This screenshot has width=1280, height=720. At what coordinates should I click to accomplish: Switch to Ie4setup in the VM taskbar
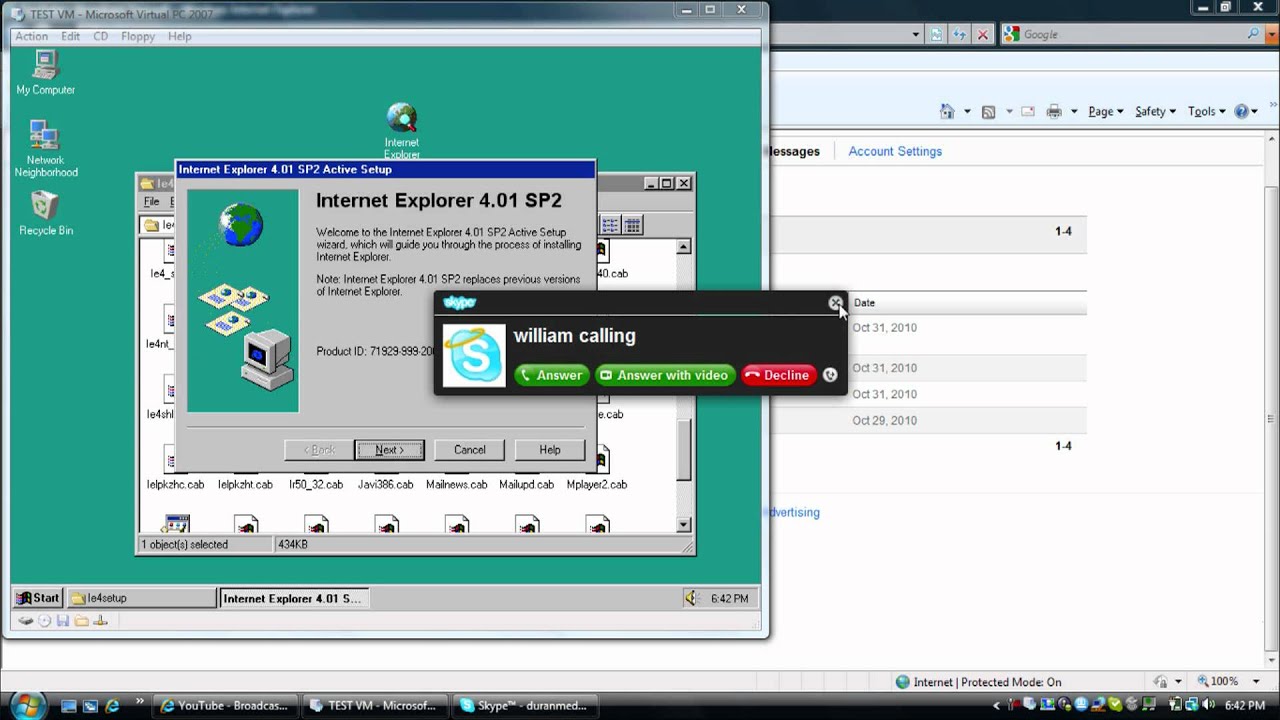pyautogui.click(x=140, y=598)
